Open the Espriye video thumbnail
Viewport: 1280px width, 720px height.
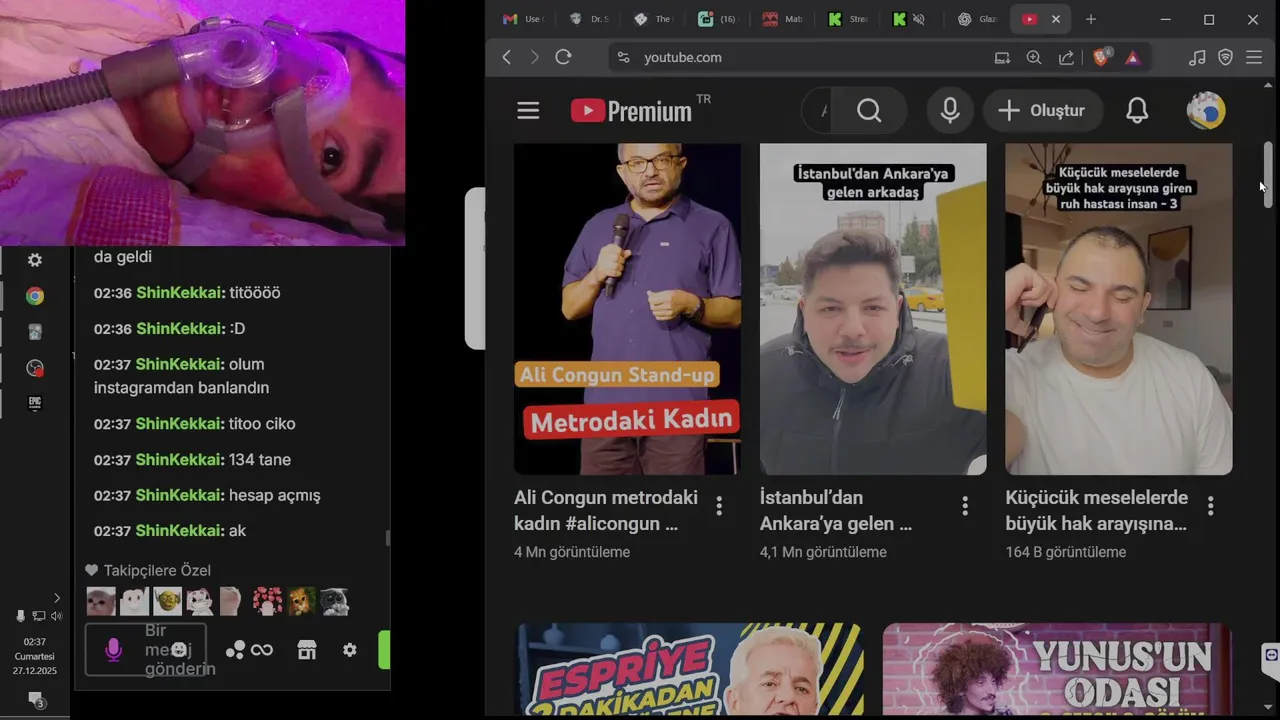click(x=690, y=669)
